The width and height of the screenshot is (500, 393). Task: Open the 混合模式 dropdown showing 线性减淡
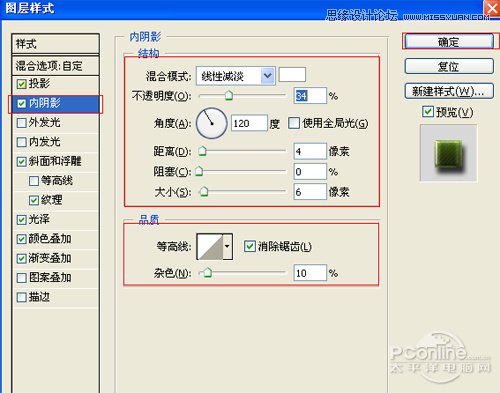(x=236, y=76)
